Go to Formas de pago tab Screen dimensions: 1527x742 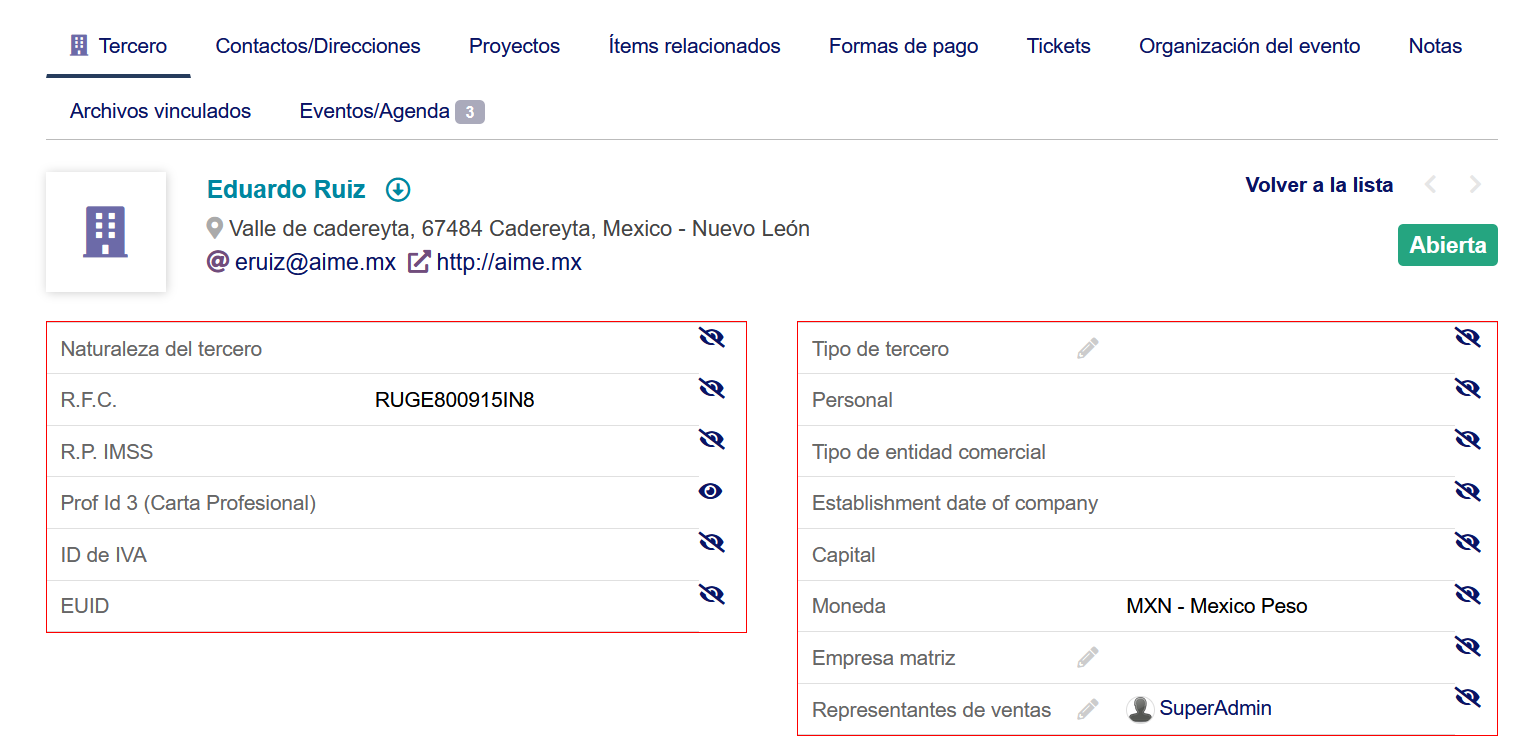(903, 46)
